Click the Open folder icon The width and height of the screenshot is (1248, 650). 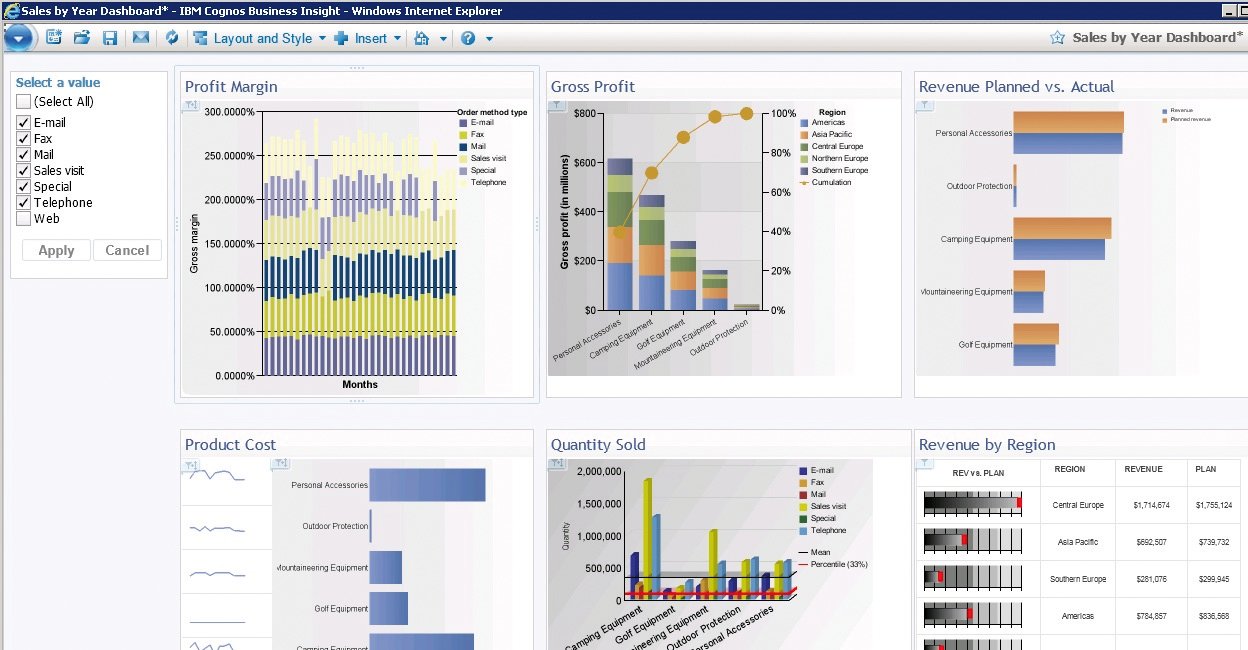pos(82,38)
